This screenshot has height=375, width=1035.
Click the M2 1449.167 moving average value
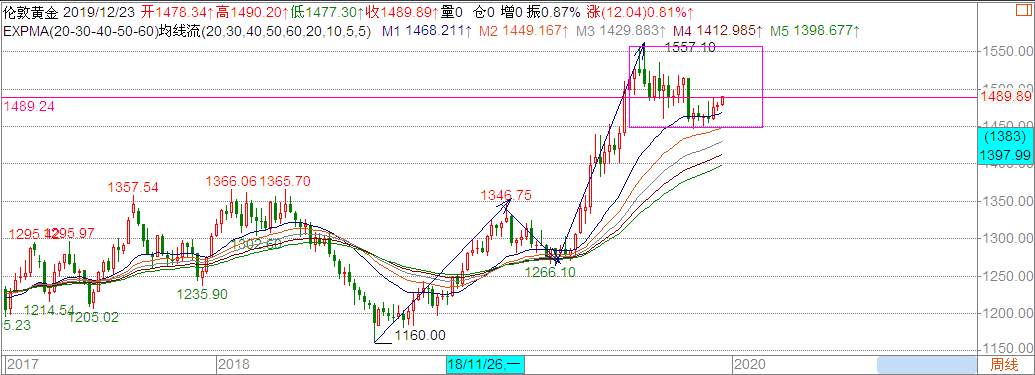pyautogui.click(x=524, y=30)
